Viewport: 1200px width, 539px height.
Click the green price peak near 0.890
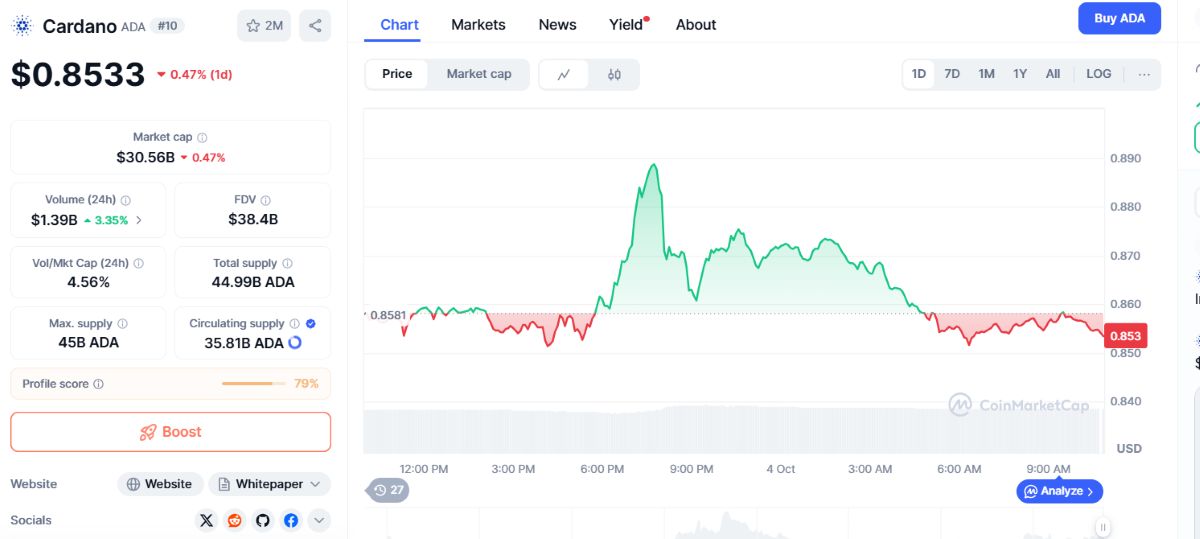pos(654,166)
